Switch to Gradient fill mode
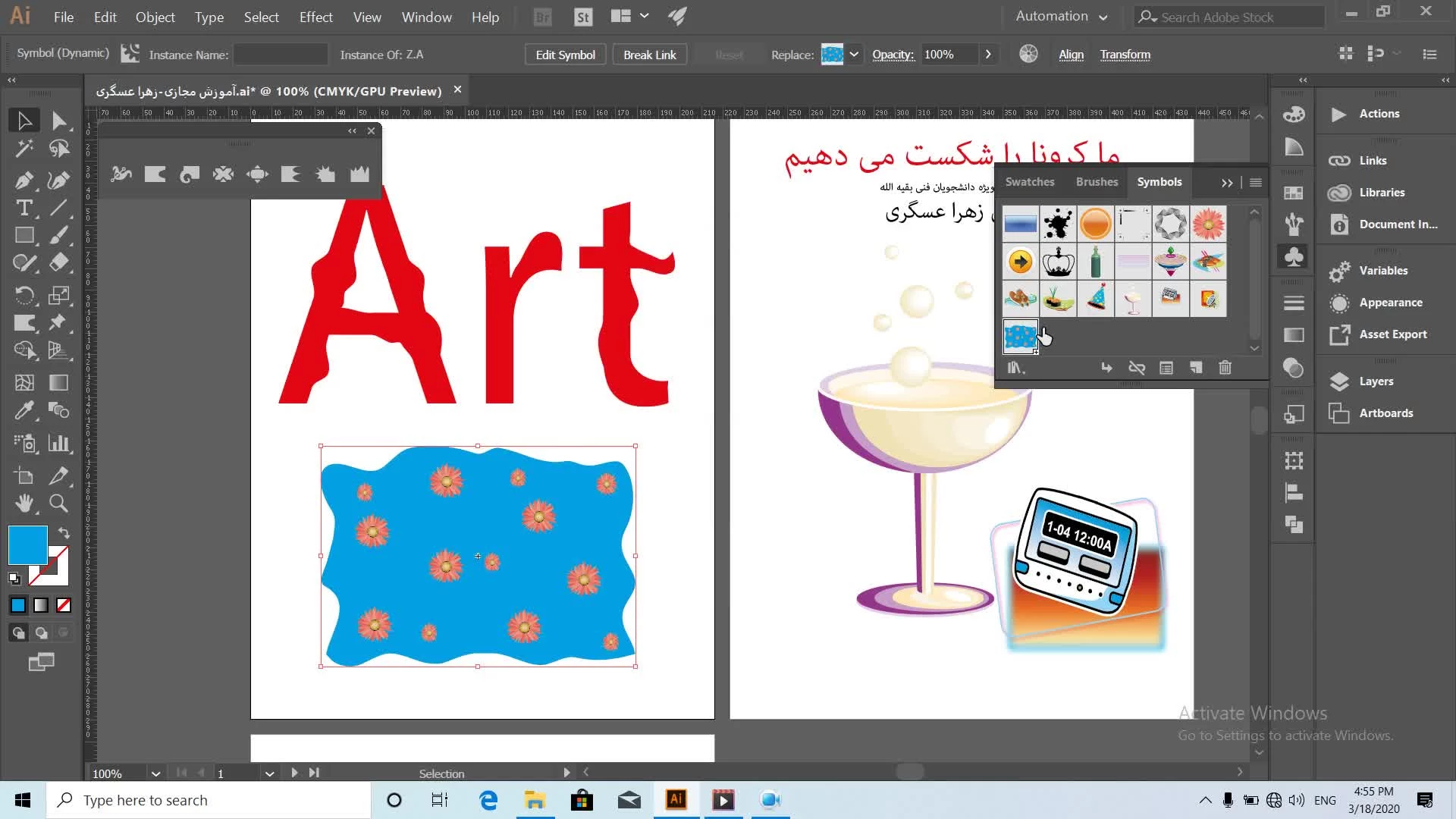Image resolution: width=1456 pixels, height=819 pixels. click(41, 605)
